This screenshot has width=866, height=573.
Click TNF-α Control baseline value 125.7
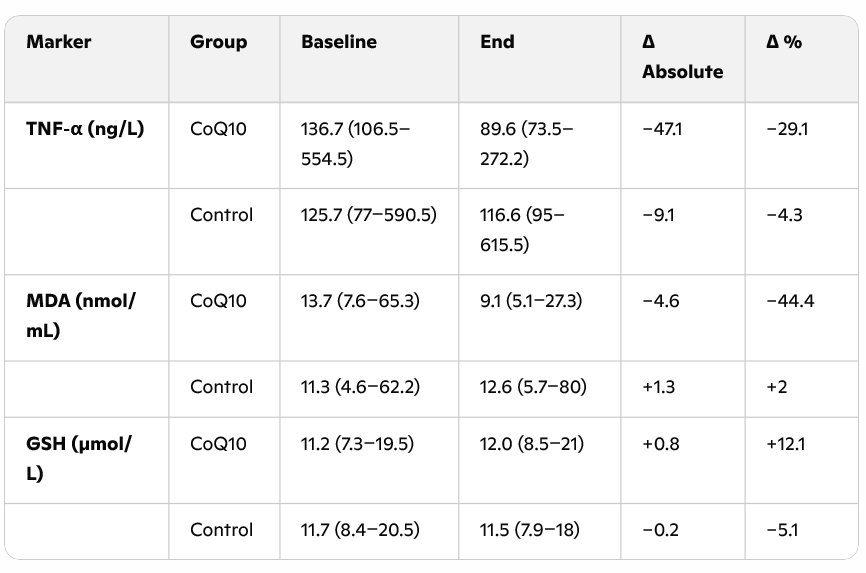(368, 215)
